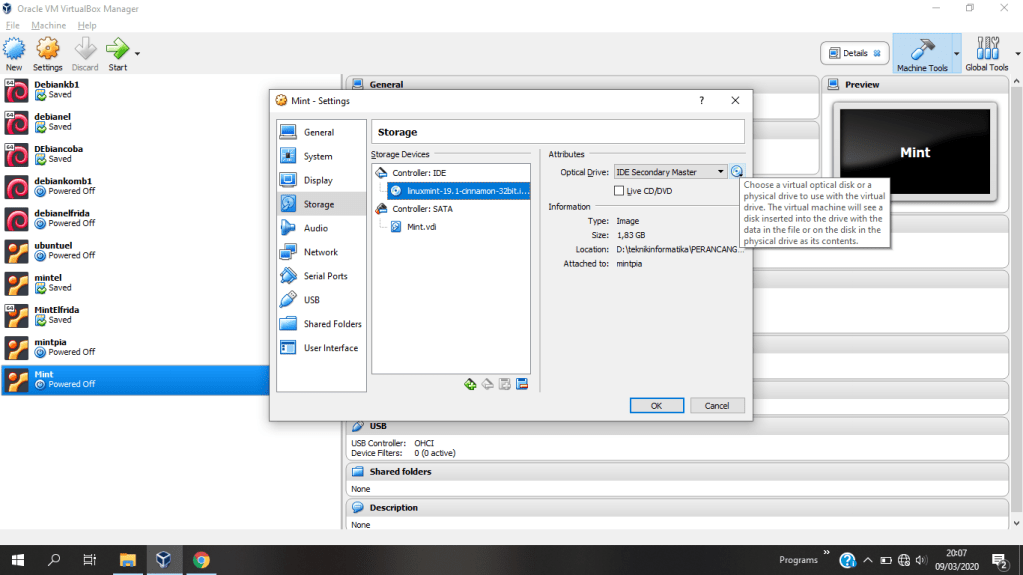This screenshot has width=1023, height=575.
Task: Click the Cancel button
Action: coord(717,406)
